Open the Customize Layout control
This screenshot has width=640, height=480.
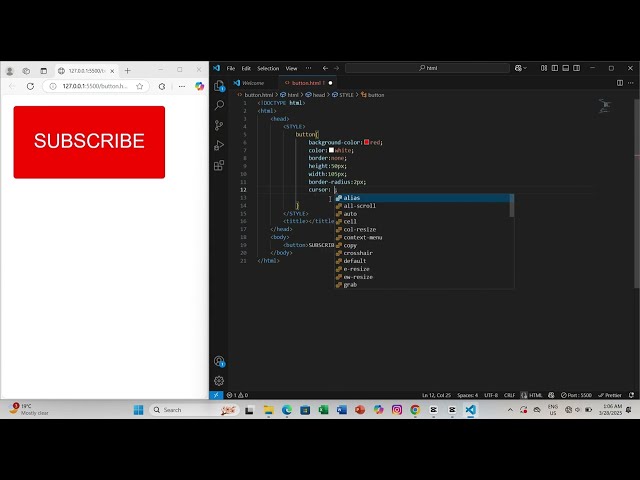(x=544, y=68)
